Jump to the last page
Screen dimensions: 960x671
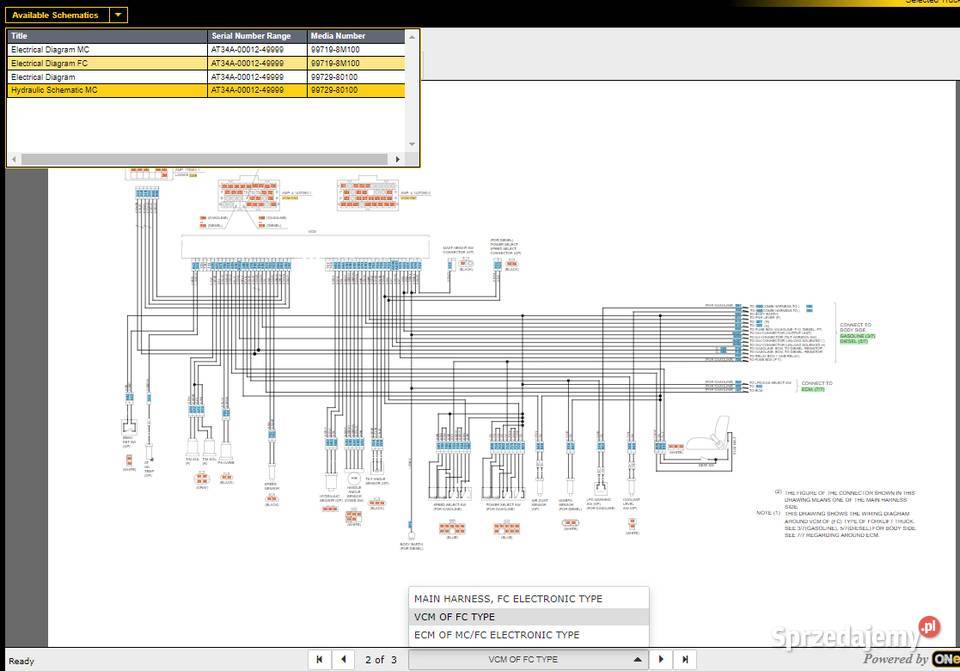[x=685, y=659]
